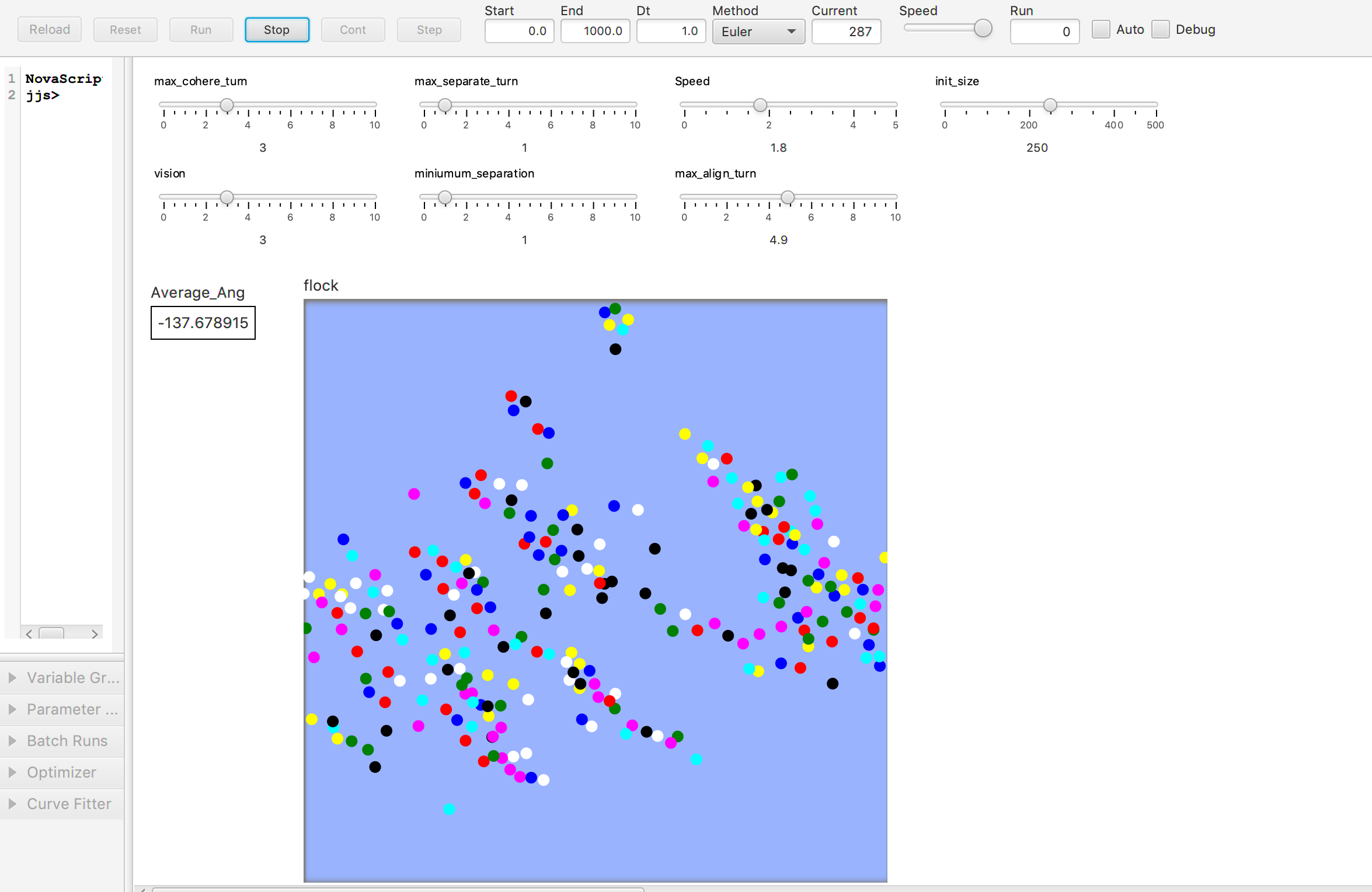Click the model Speed slider handle

click(x=760, y=105)
